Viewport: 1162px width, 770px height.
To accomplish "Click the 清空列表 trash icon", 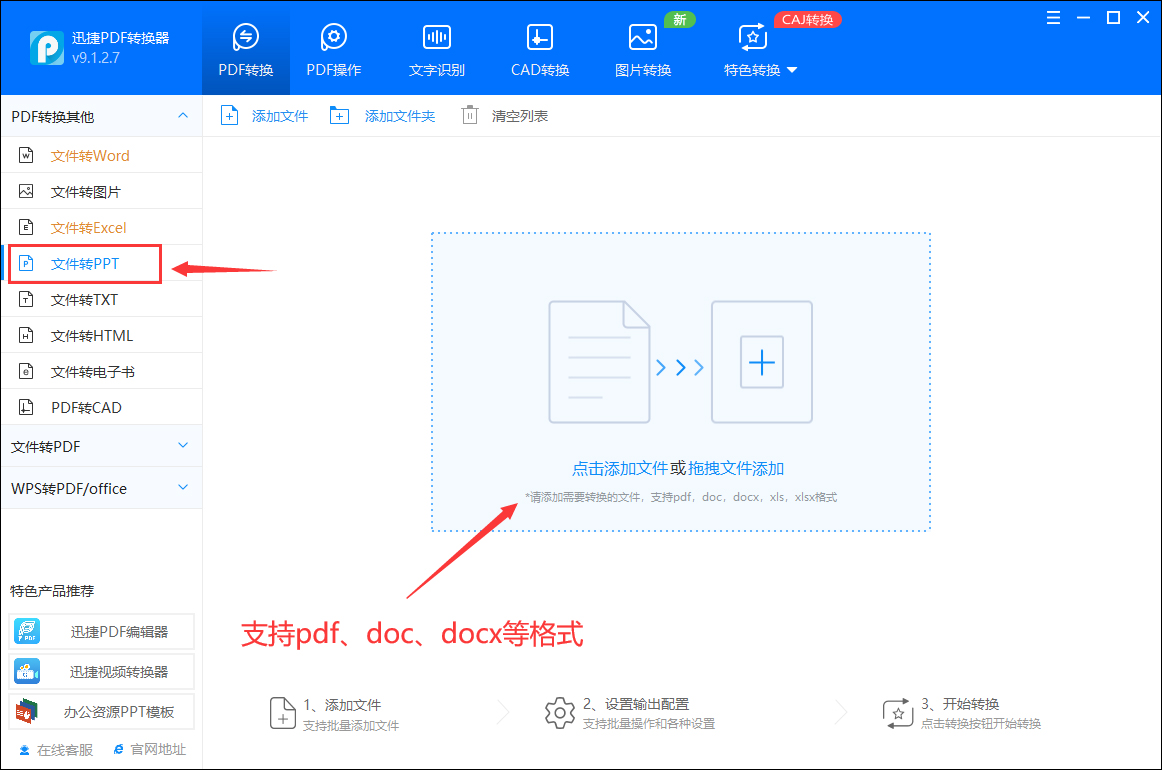I will pyautogui.click(x=469, y=115).
